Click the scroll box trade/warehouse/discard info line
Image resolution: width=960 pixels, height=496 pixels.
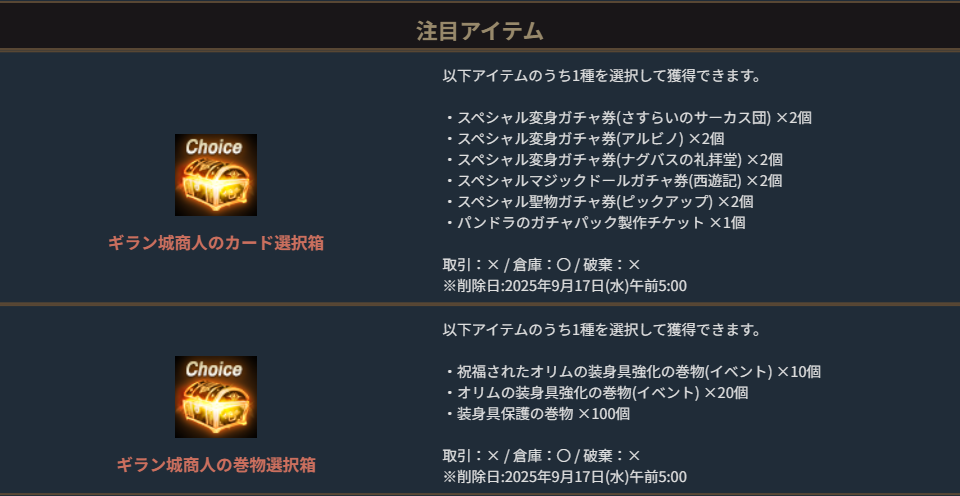[541, 456]
